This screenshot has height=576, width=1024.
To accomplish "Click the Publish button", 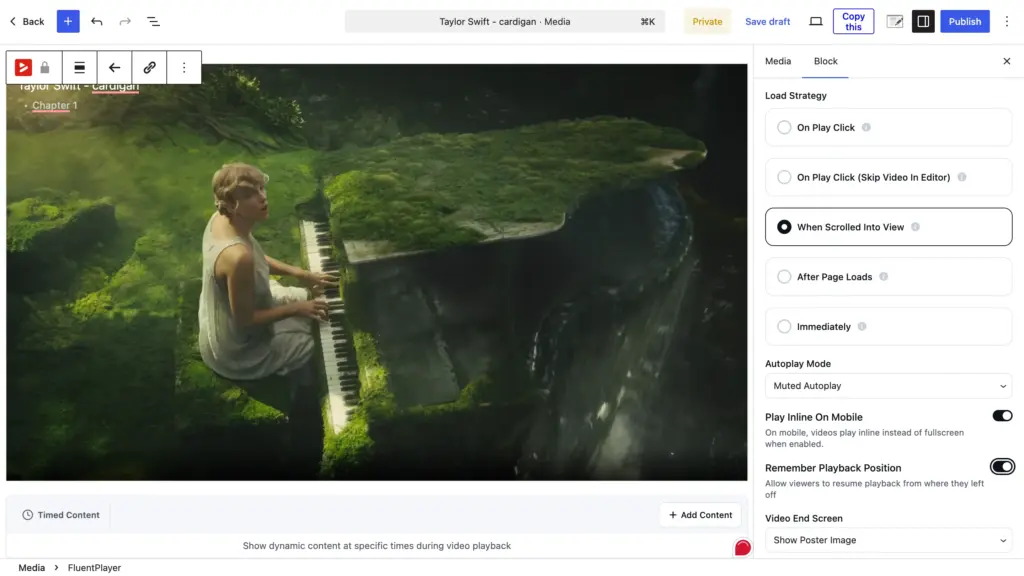I will point(965,22).
